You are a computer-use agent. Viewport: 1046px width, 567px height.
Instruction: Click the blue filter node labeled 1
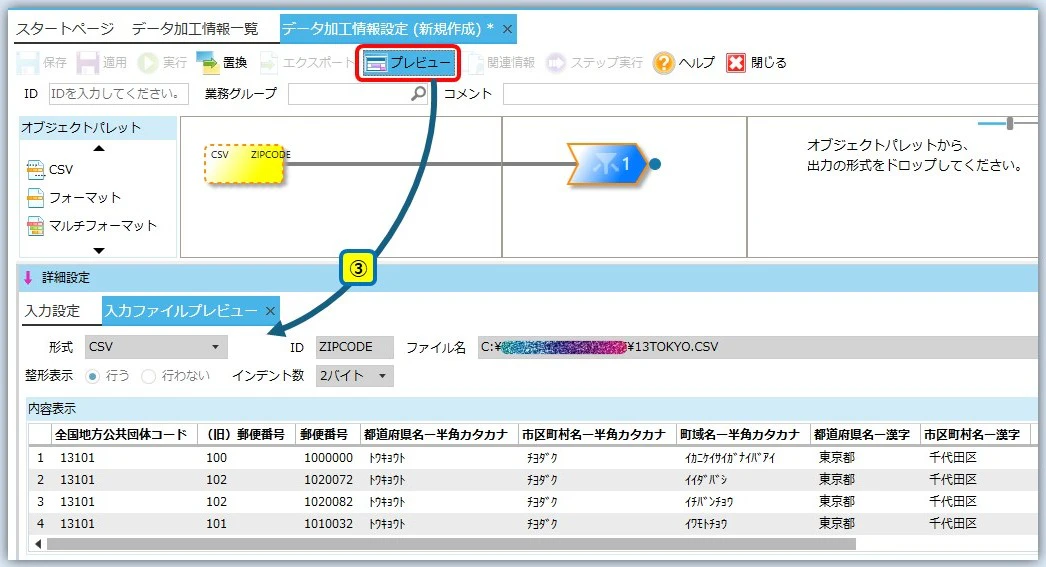point(606,163)
